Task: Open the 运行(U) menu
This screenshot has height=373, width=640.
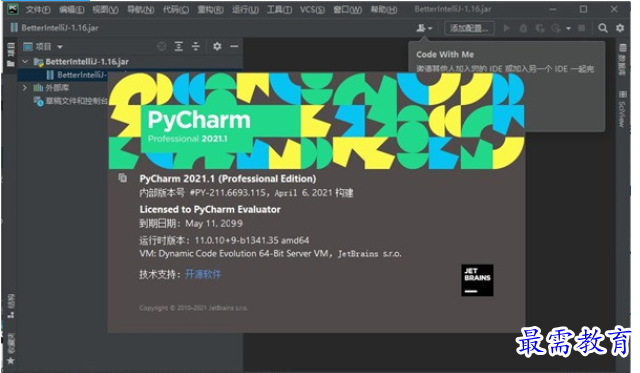Action: click(x=245, y=9)
